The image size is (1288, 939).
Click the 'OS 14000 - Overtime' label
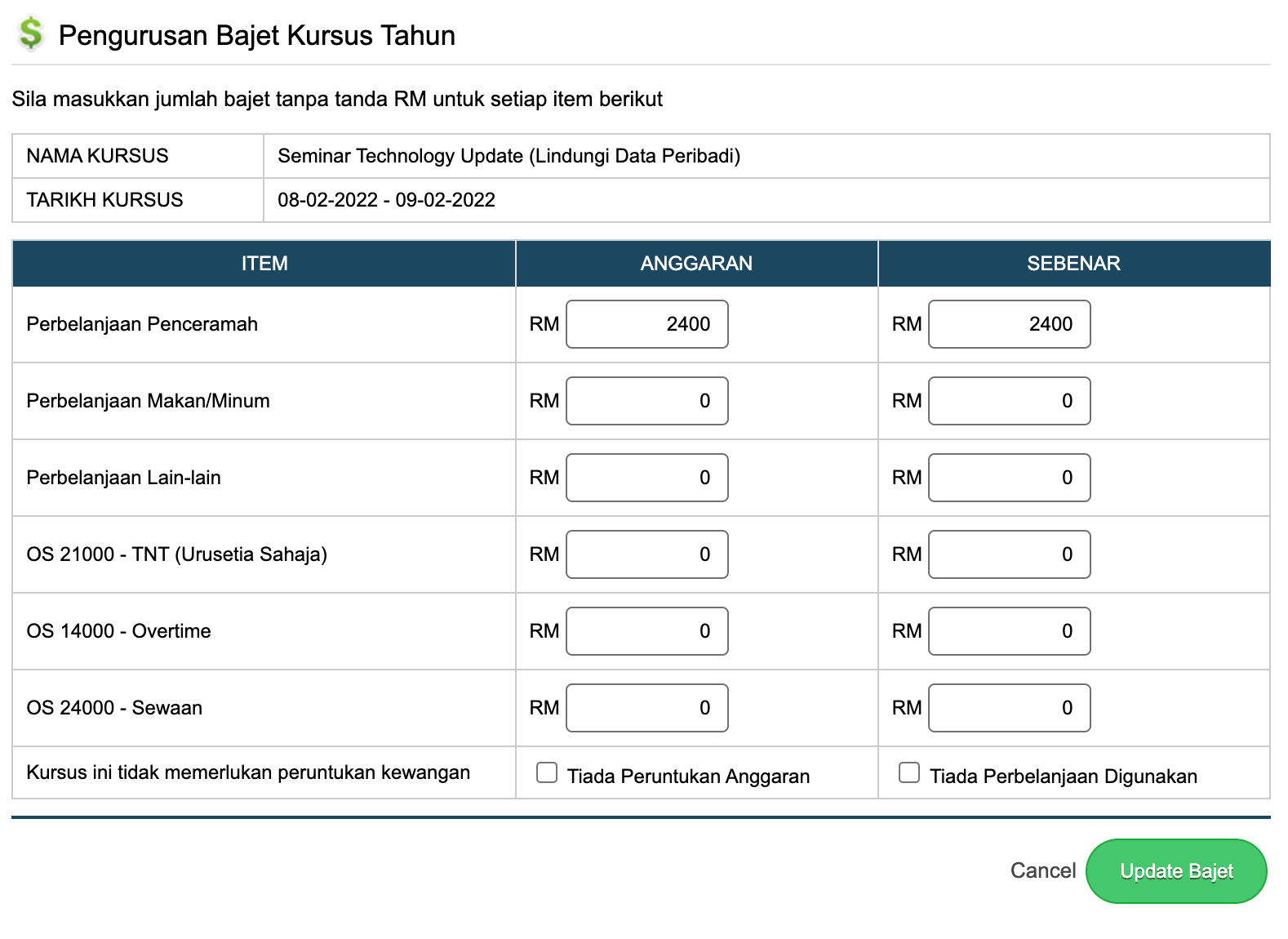[119, 631]
